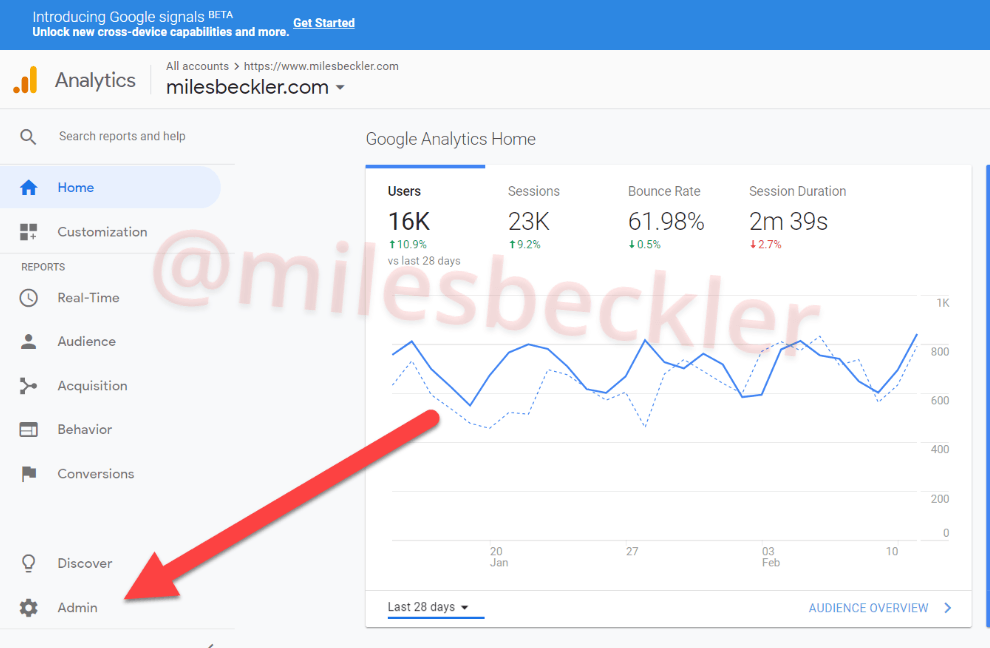Click the Home house icon
Screen dimensions: 990x648
28,188
